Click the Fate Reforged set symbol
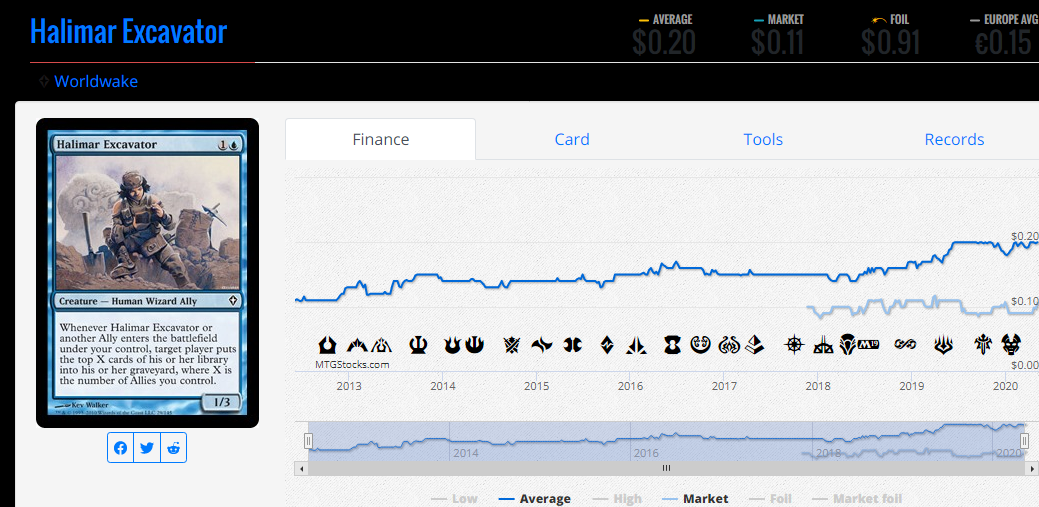Screen dimensions: 1039x507 point(542,345)
